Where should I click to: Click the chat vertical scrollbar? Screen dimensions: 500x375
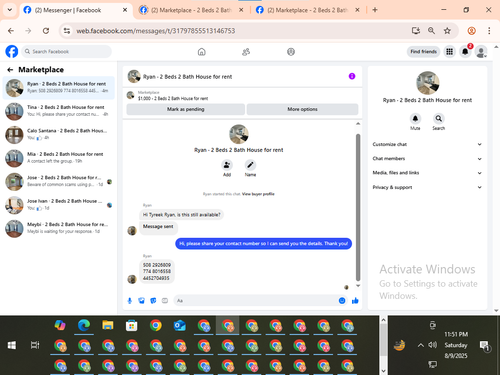pos(358,207)
